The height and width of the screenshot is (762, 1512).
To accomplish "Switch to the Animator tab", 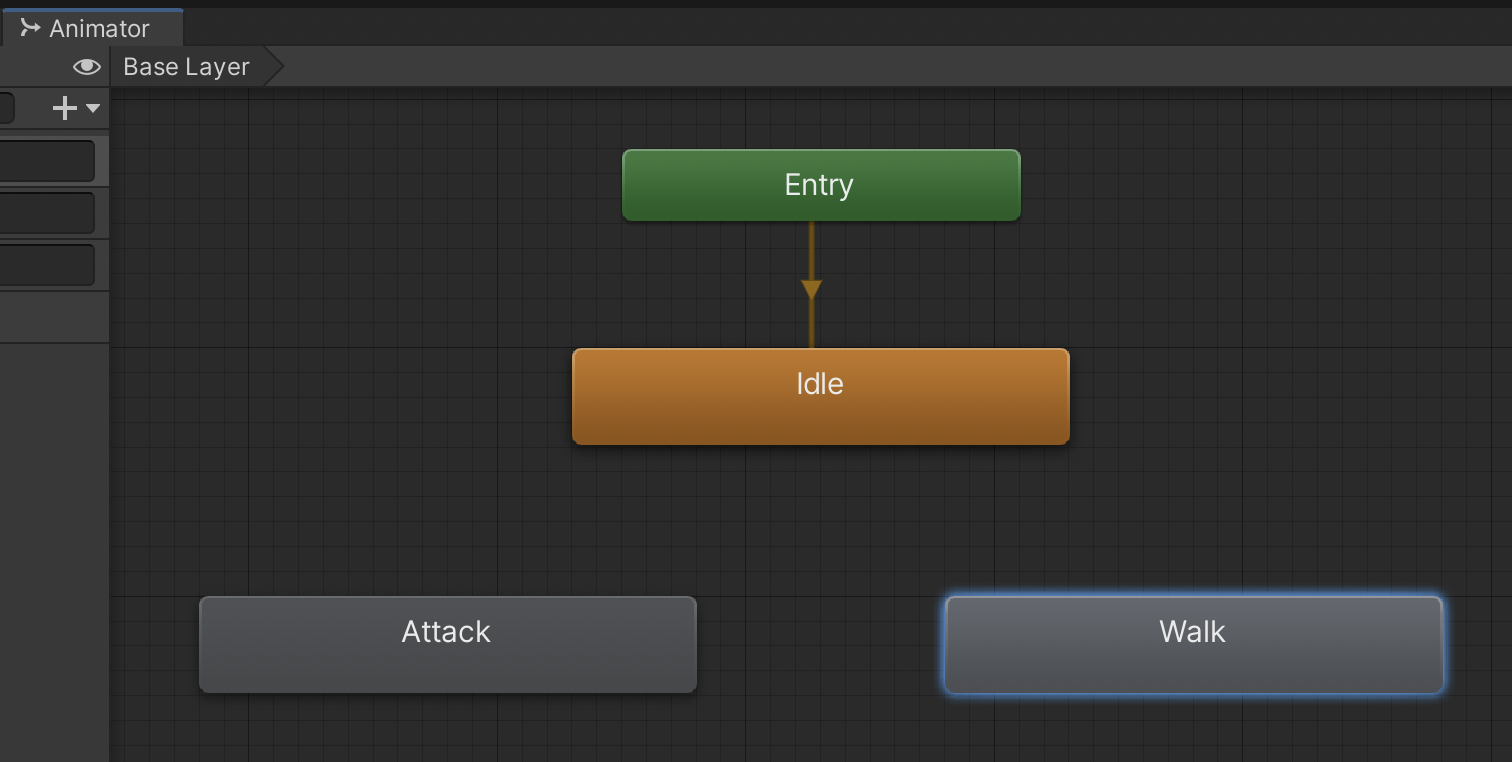I will 98,29.
